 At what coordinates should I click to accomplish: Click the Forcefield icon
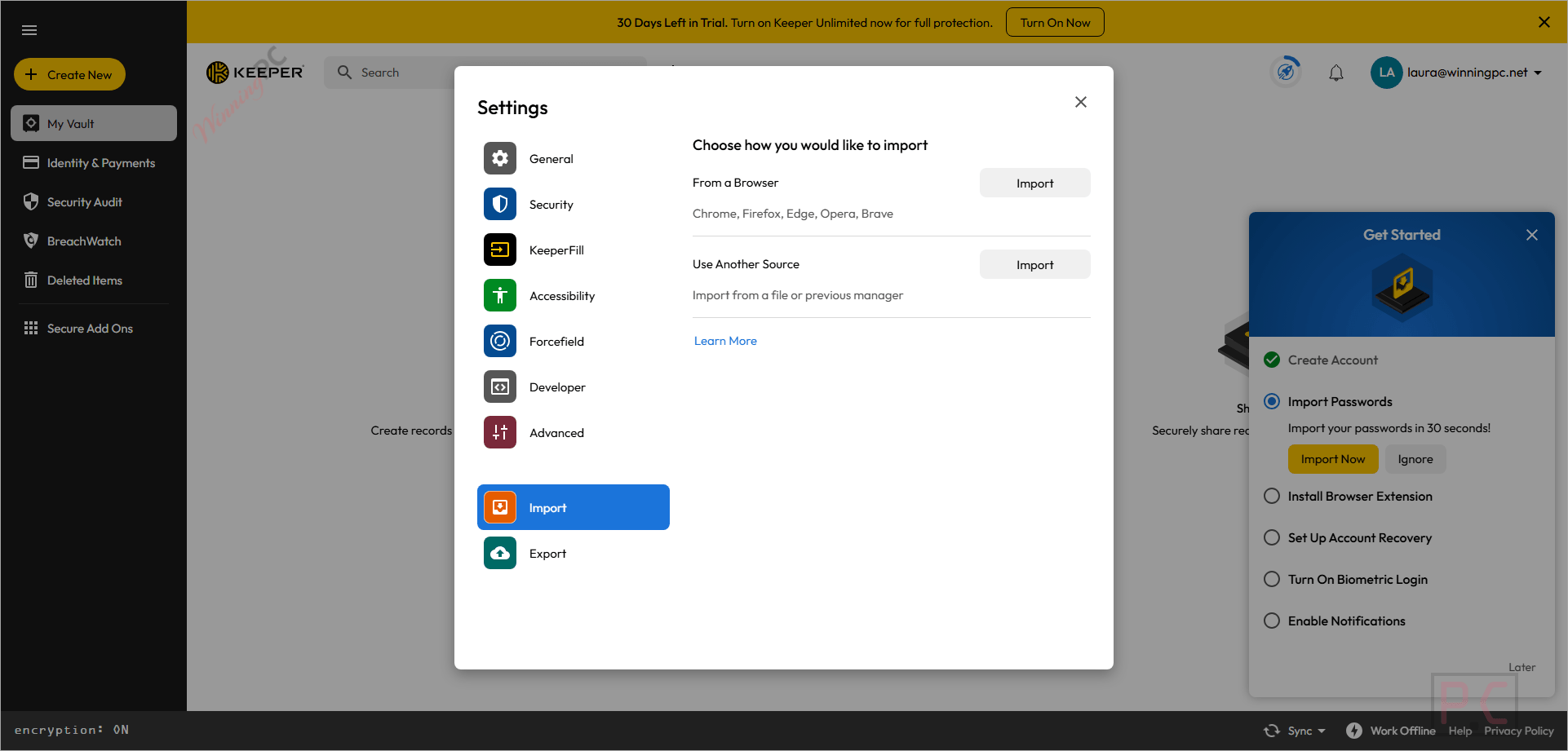pos(500,341)
